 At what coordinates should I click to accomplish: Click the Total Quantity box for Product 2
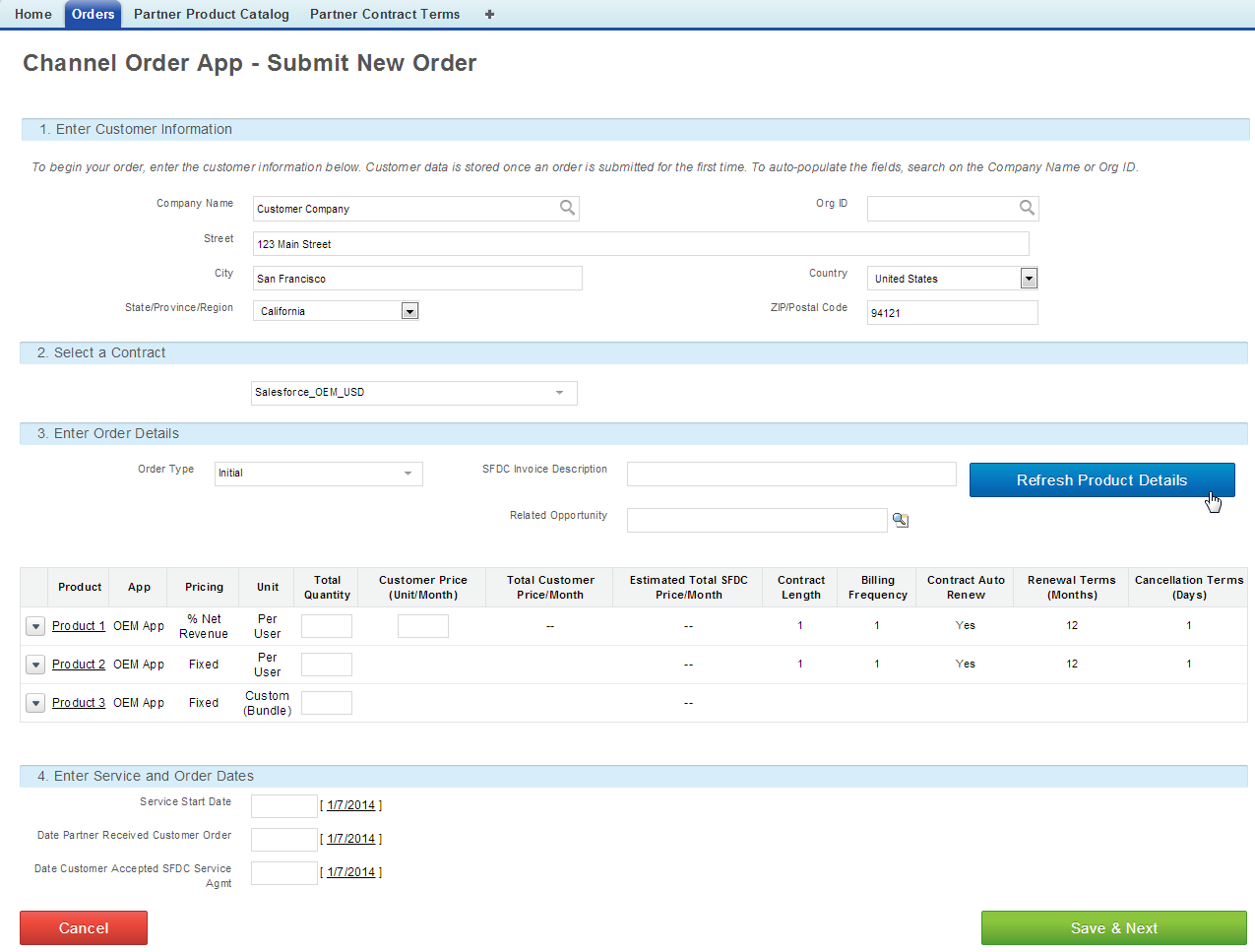[327, 665]
